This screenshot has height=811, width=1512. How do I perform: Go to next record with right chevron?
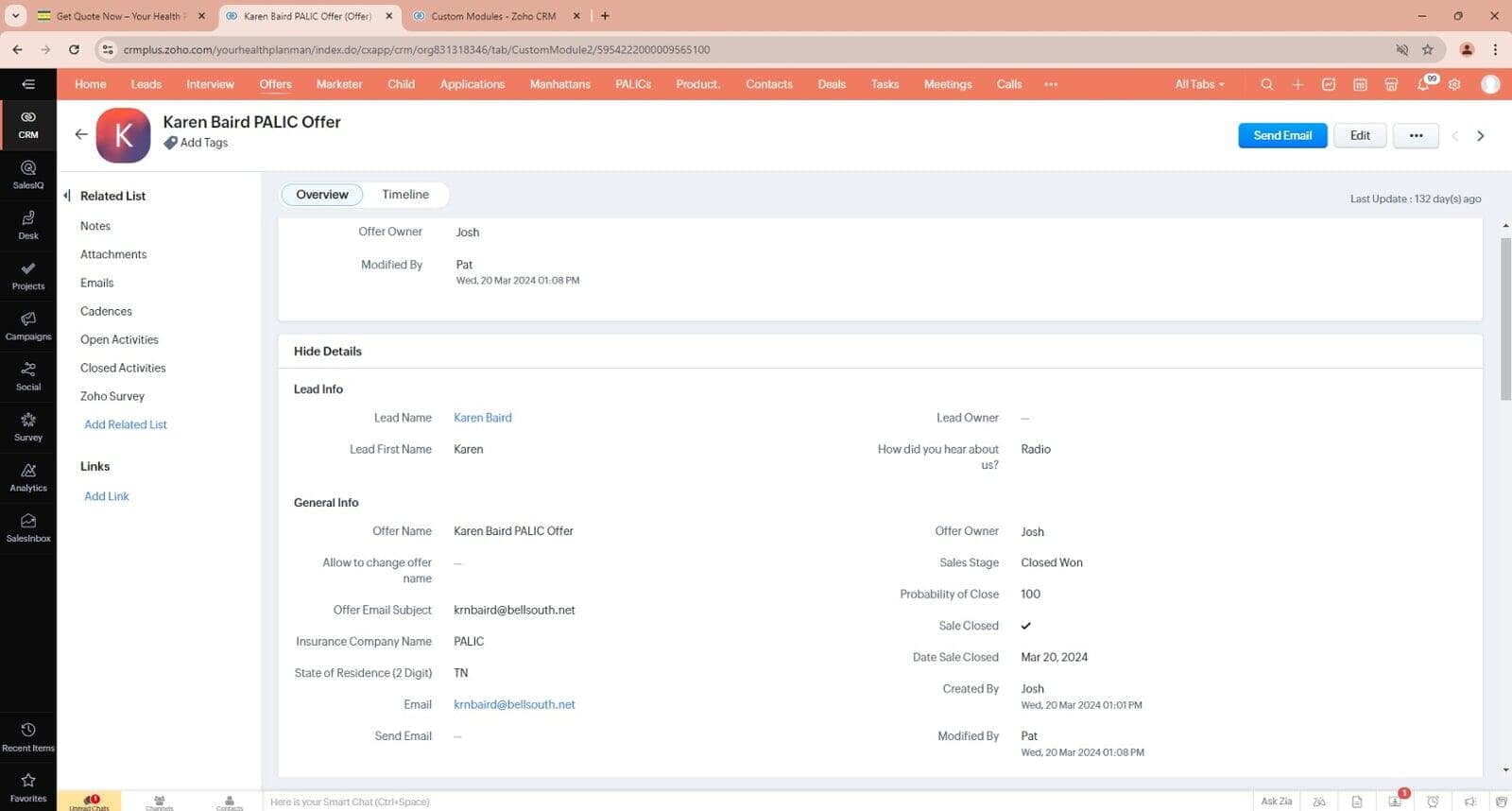(x=1481, y=136)
